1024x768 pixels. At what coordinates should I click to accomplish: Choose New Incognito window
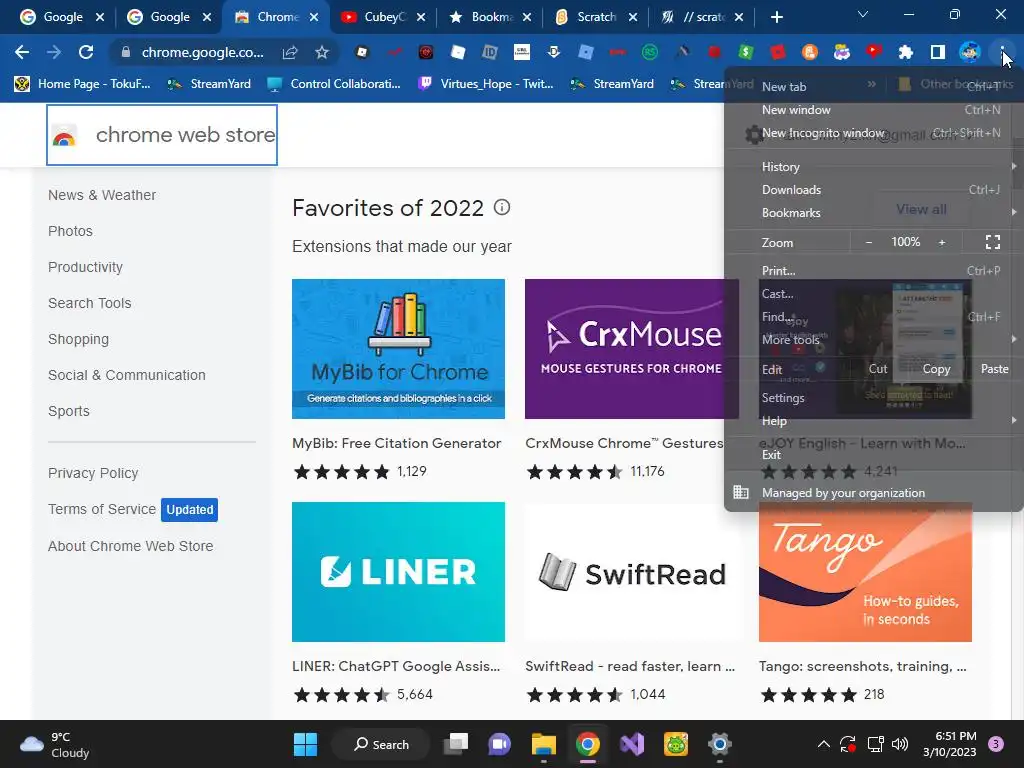coord(874,133)
